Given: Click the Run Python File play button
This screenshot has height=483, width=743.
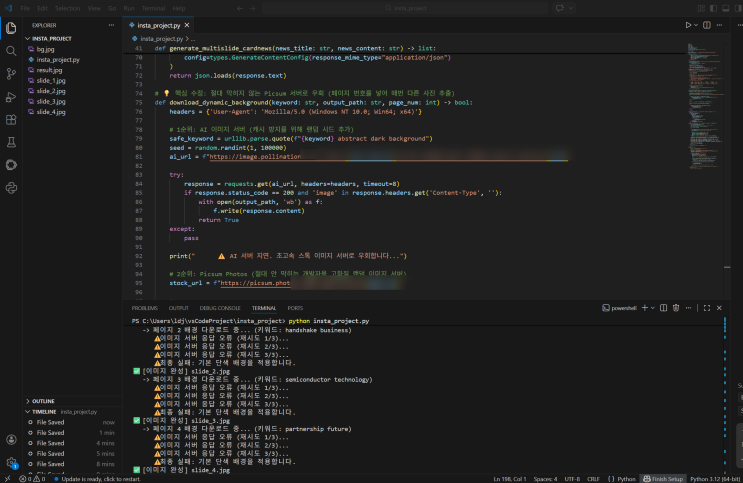Looking at the screenshot, I should [688, 25].
